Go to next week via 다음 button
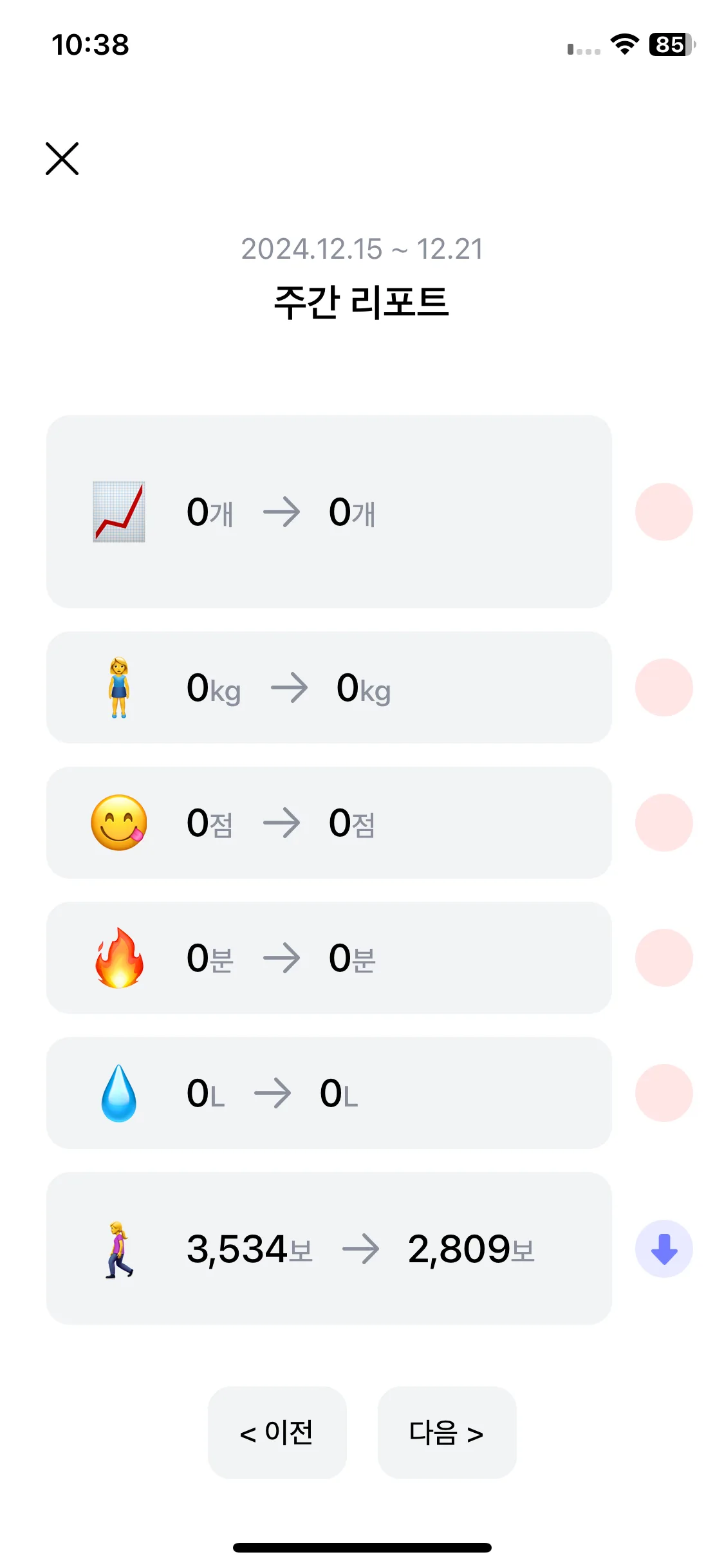This screenshot has width=724, height=1568. [447, 1433]
